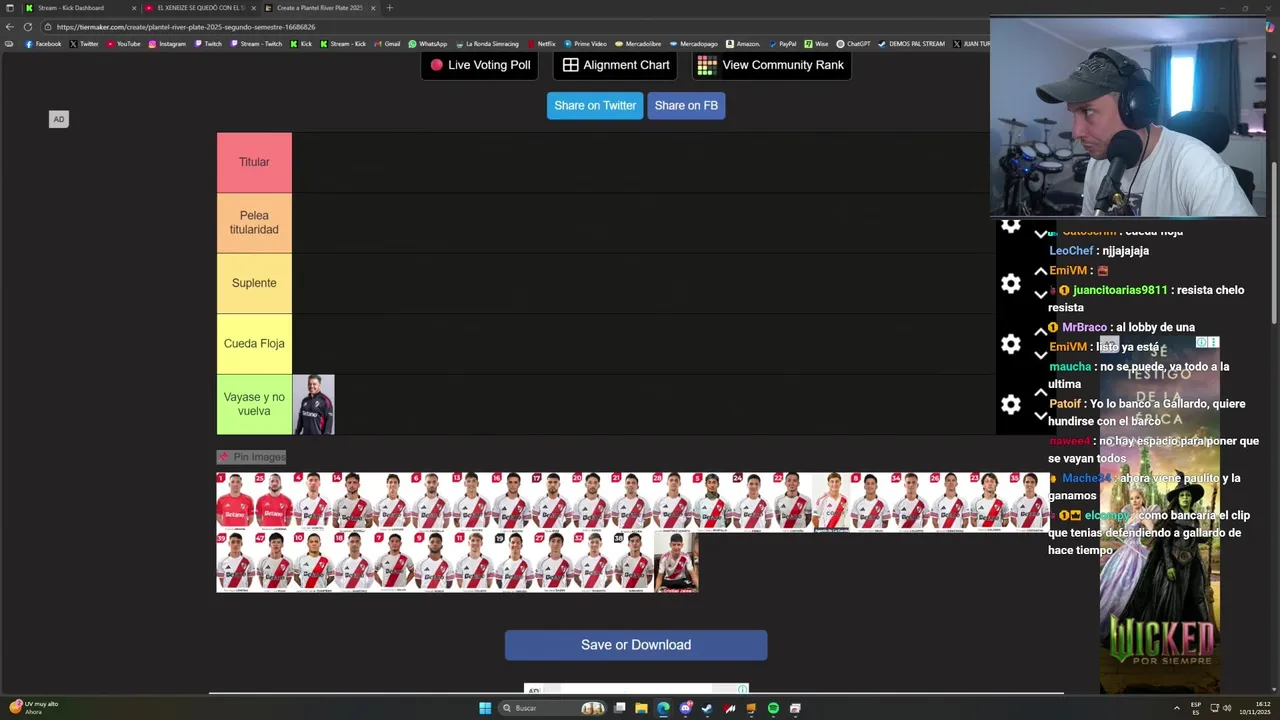Open Live Voting Poll
This screenshot has height=720, width=1280.
click(480, 65)
